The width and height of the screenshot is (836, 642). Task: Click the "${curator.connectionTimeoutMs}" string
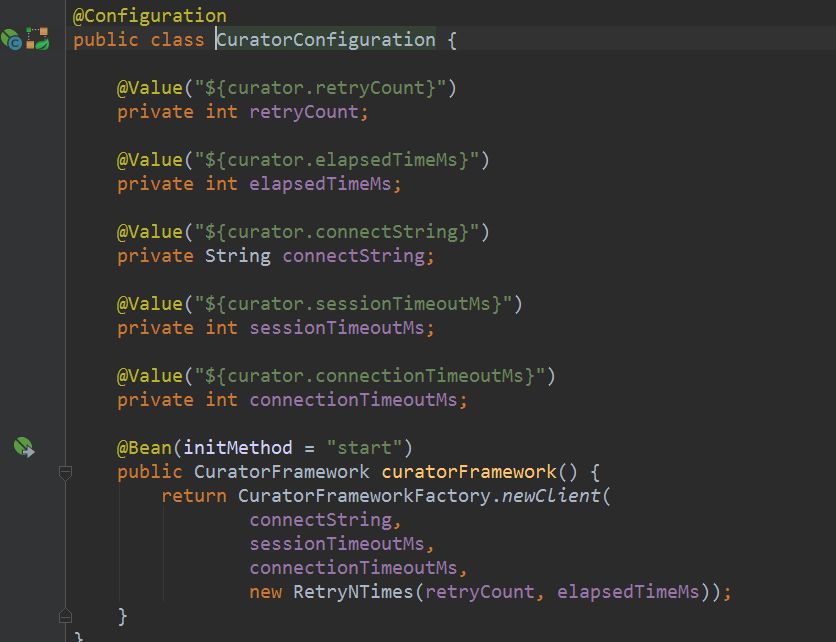pos(370,376)
